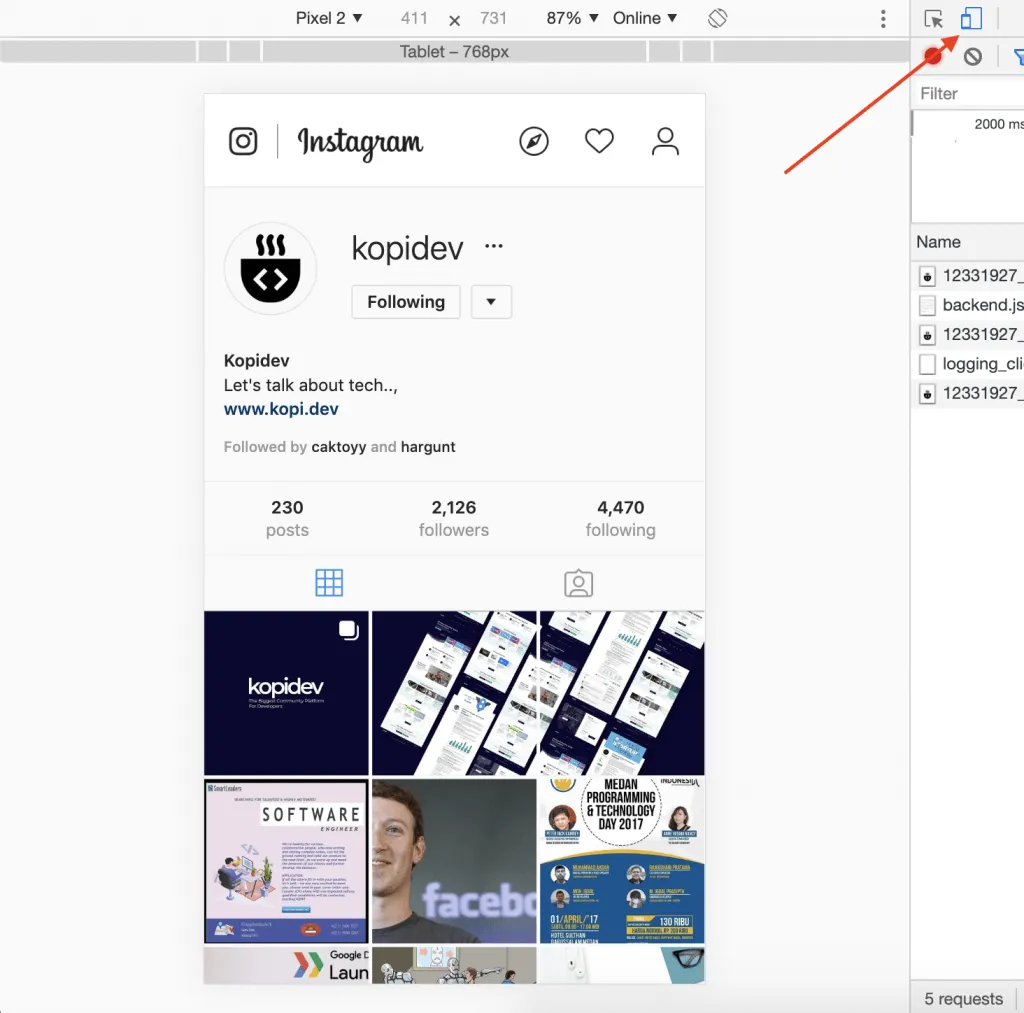Open the Explore compass icon
Viewport: 1024px width, 1013px height.
[534, 141]
